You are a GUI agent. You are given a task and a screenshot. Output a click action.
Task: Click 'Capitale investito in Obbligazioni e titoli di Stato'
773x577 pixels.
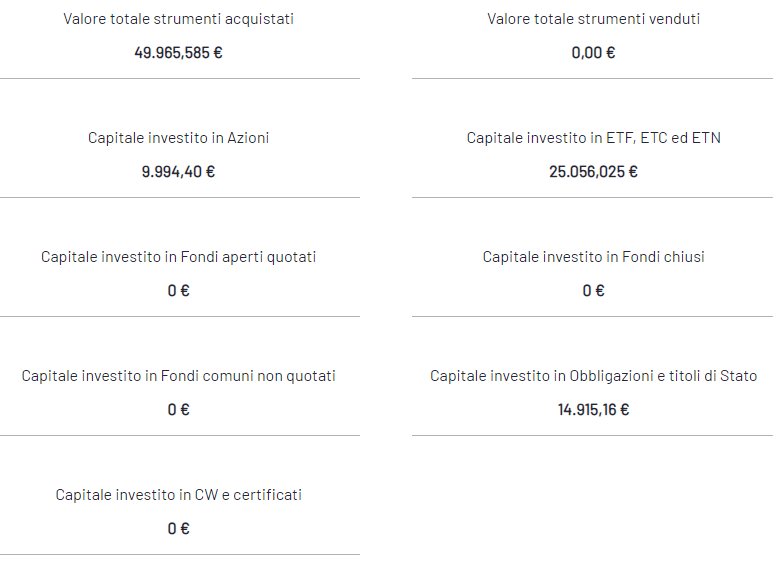point(594,376)
